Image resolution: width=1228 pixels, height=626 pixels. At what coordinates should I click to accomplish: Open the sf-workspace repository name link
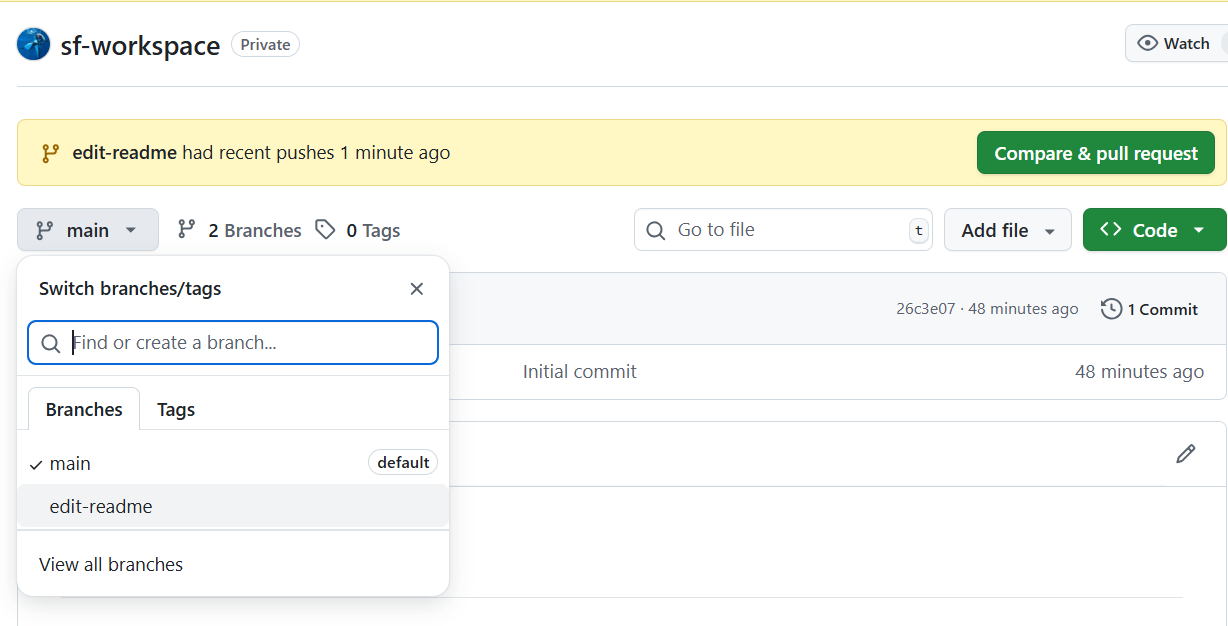(140, 45)
